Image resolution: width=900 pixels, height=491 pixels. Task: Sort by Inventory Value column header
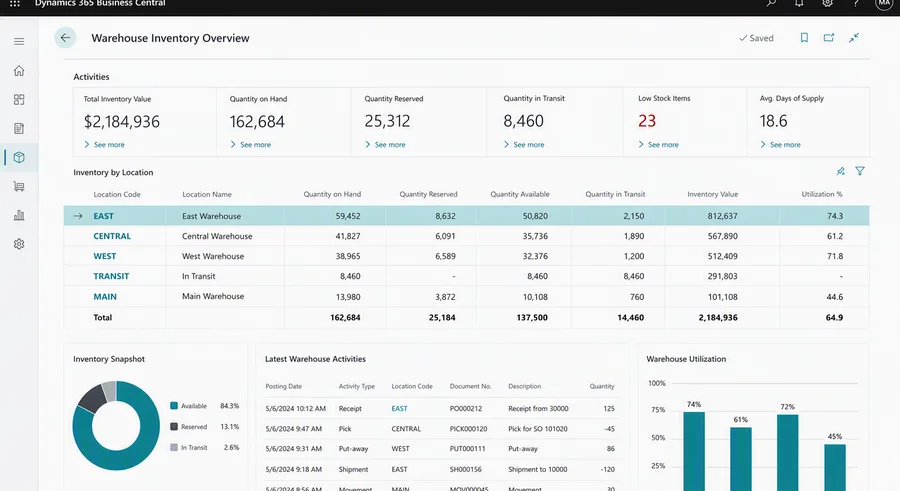point(713,195)
